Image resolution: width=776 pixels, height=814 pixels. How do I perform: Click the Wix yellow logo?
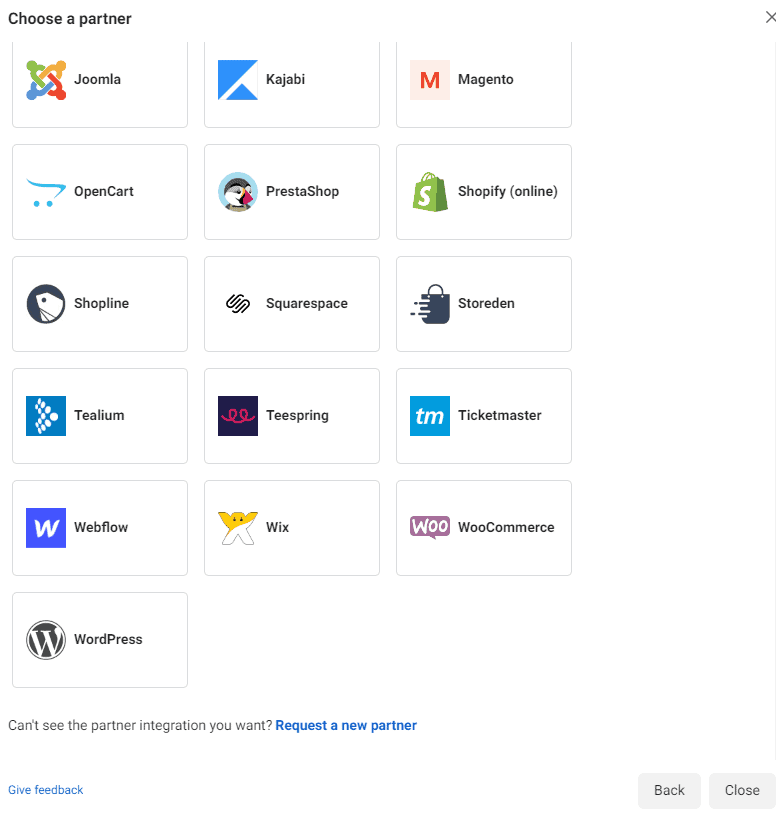tap(238, 528)
